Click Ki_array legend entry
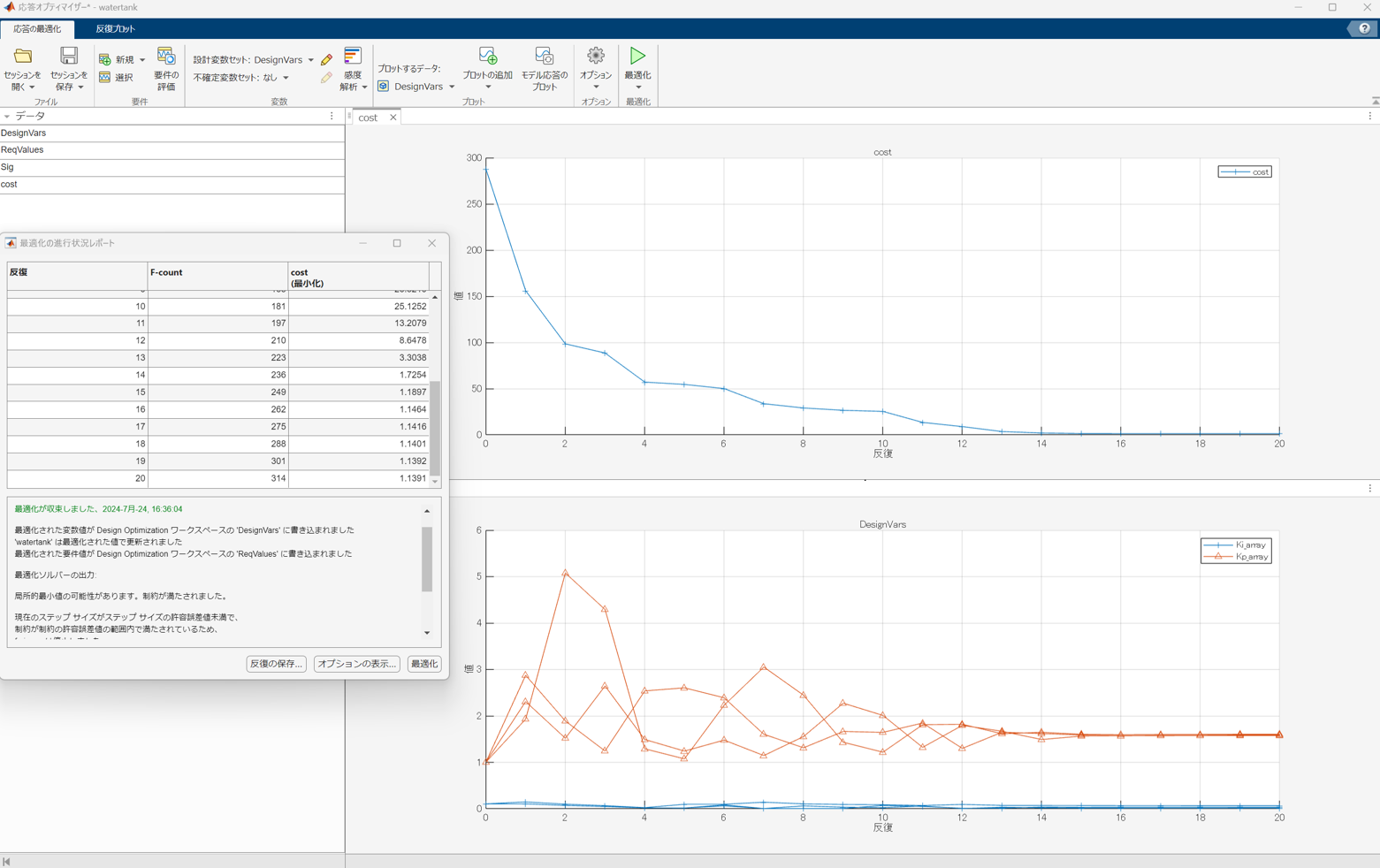 1236,545
